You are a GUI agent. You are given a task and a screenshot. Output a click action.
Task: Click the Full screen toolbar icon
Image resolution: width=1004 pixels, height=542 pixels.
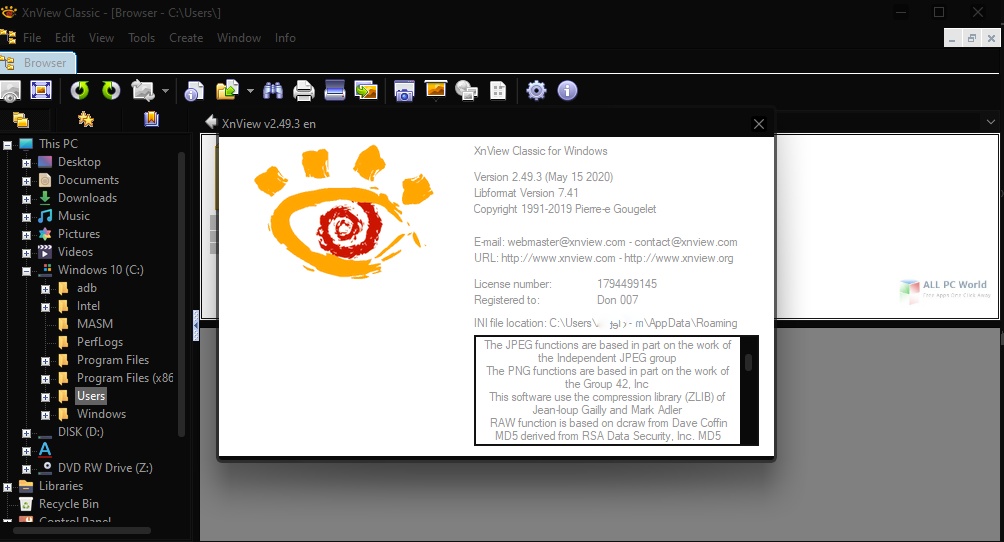coord(41,90)
